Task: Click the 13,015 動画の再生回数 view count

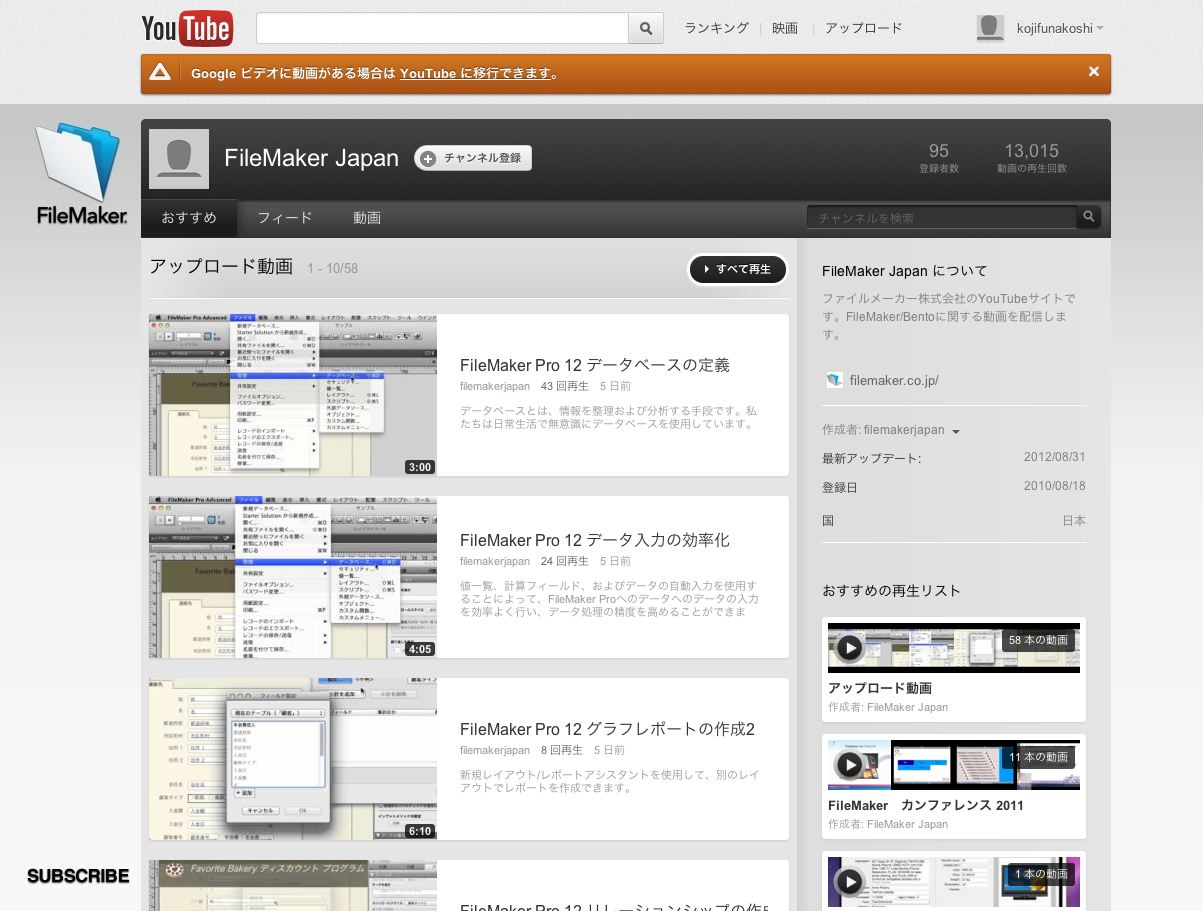Action: 1032,158
